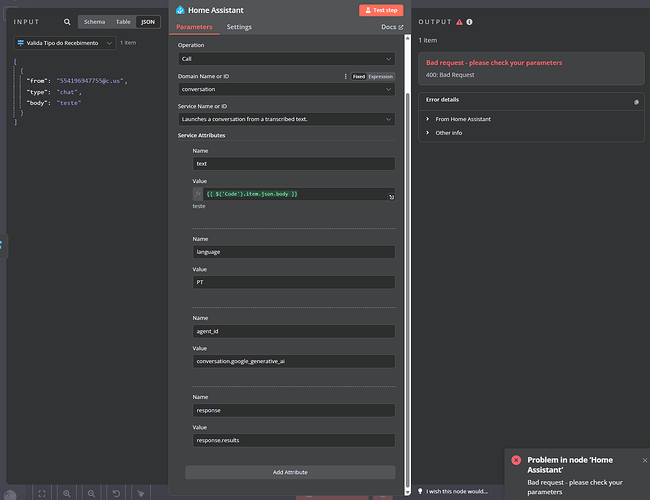Viewport: 650px width, 500px height.
Task: Click the fx icon of text value
Action: [x=198, y=194]
